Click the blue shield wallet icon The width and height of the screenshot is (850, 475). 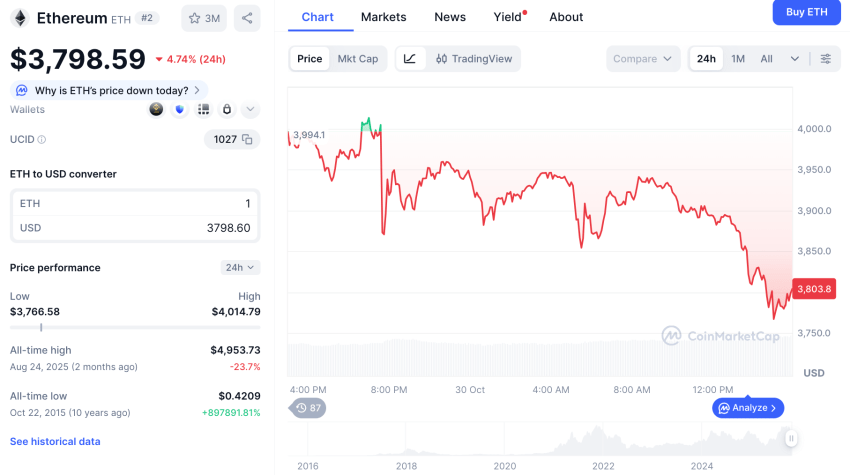pos(179,110)
